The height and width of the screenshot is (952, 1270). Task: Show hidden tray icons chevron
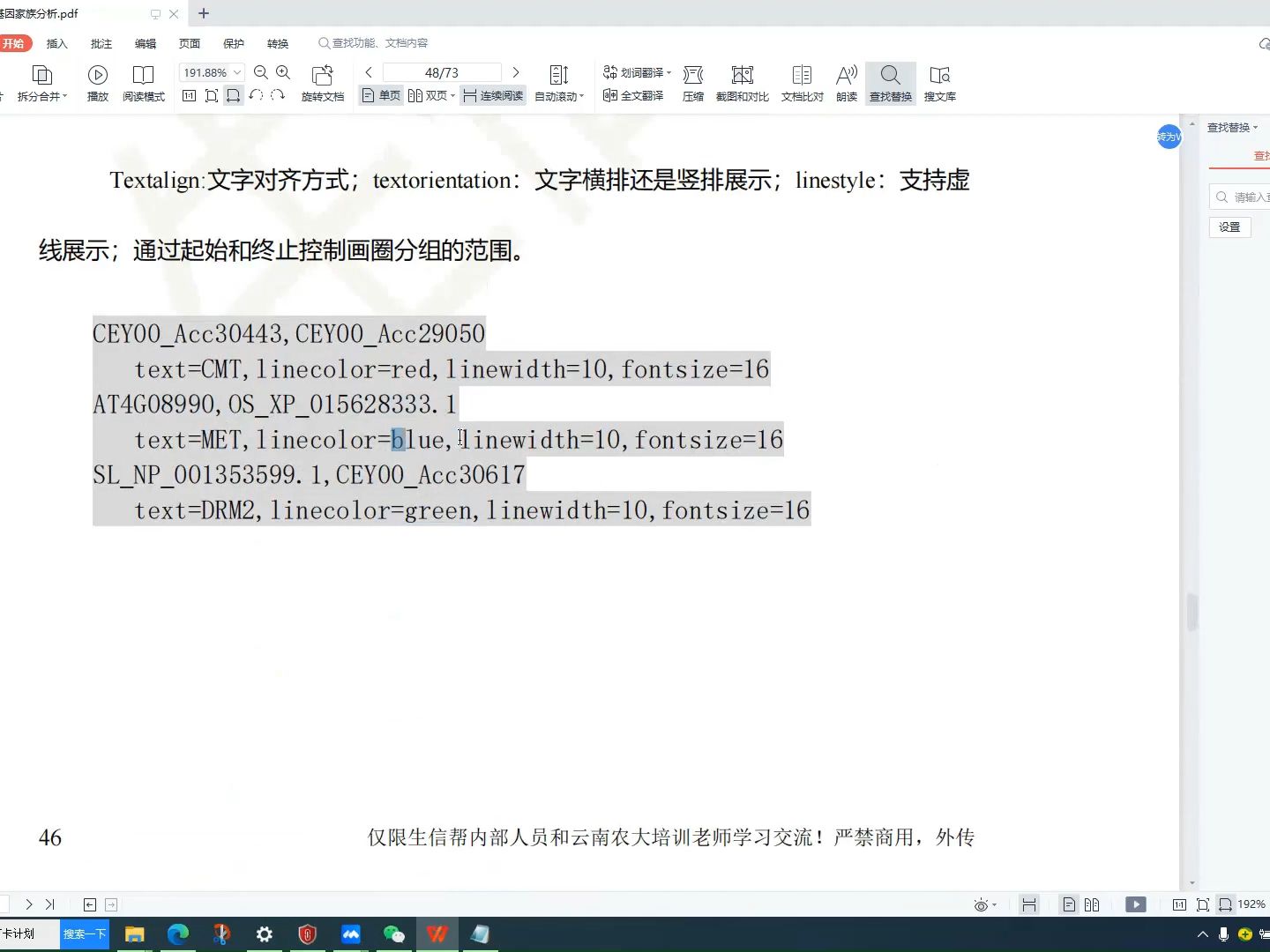(x=1202, y=934)
